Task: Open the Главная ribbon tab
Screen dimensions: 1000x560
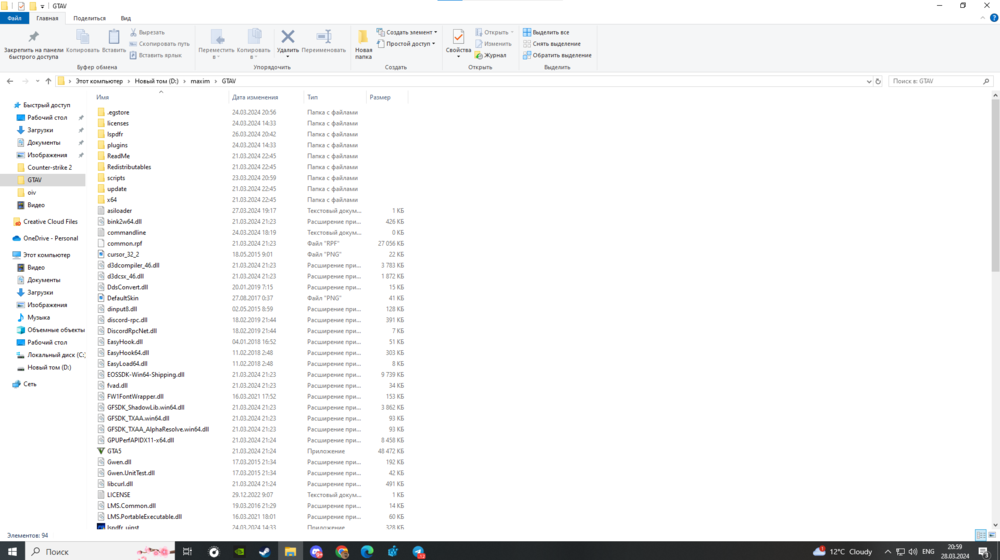Action: [x=47, y=18]
